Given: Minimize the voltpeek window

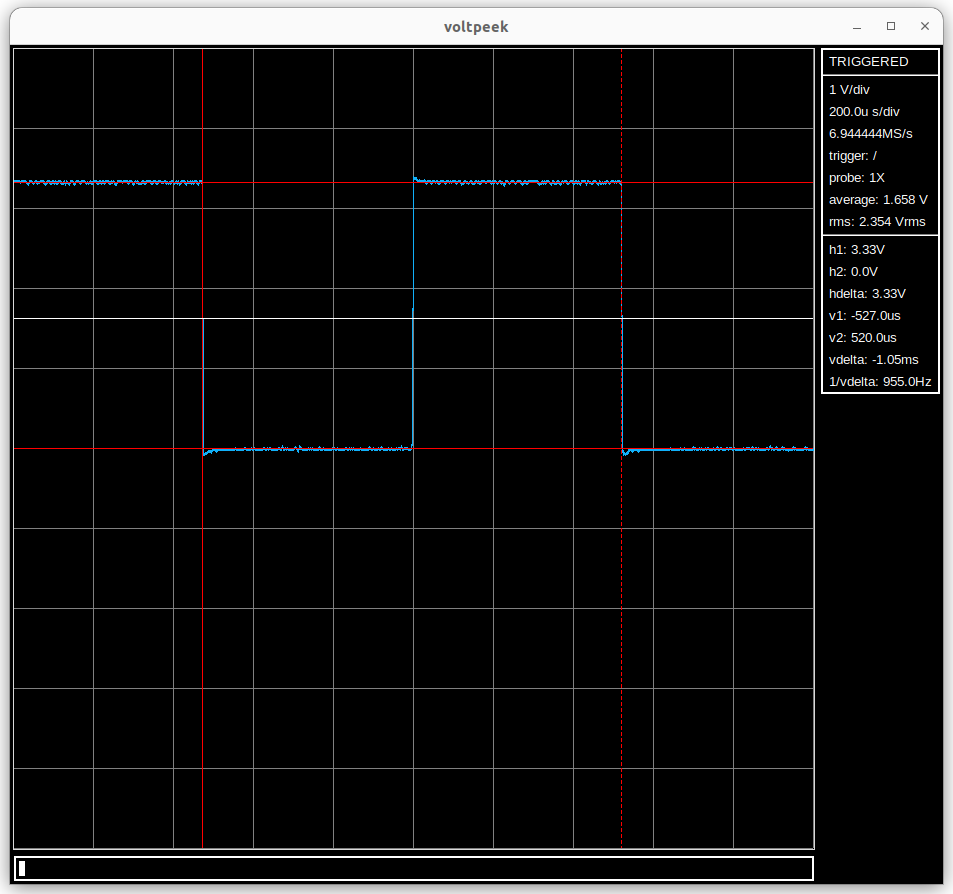Looking at the screenshot, I should [857, 27].
